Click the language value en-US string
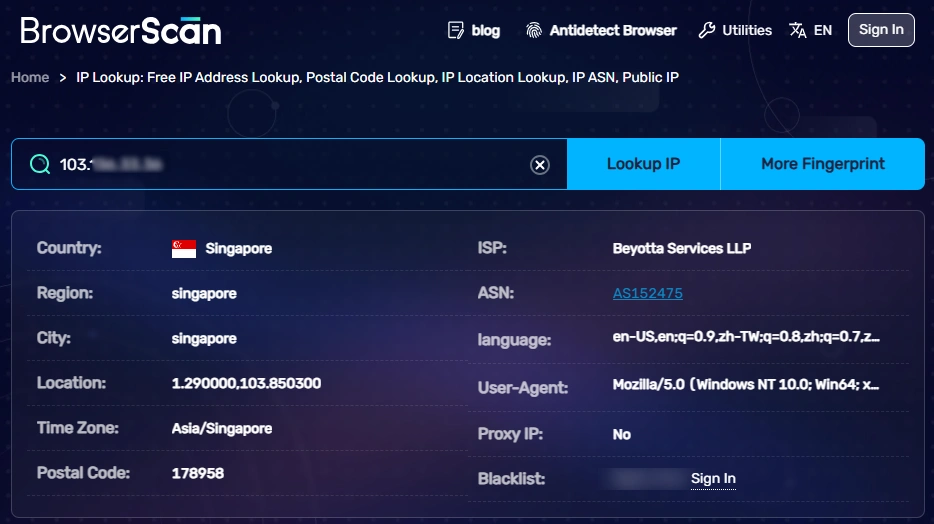The image size is (934, 524). (746, 337)
